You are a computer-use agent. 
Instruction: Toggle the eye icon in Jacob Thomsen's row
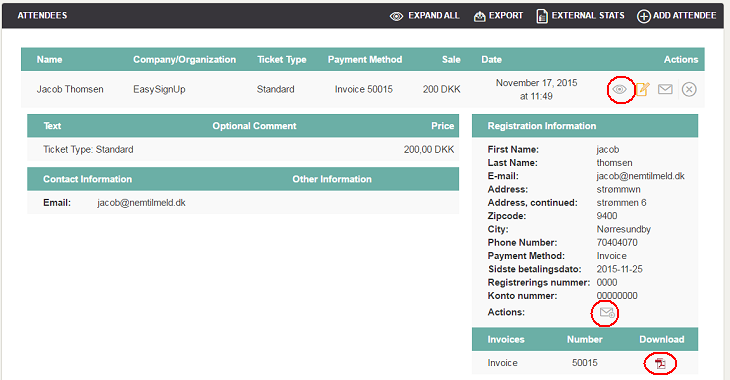619,89
